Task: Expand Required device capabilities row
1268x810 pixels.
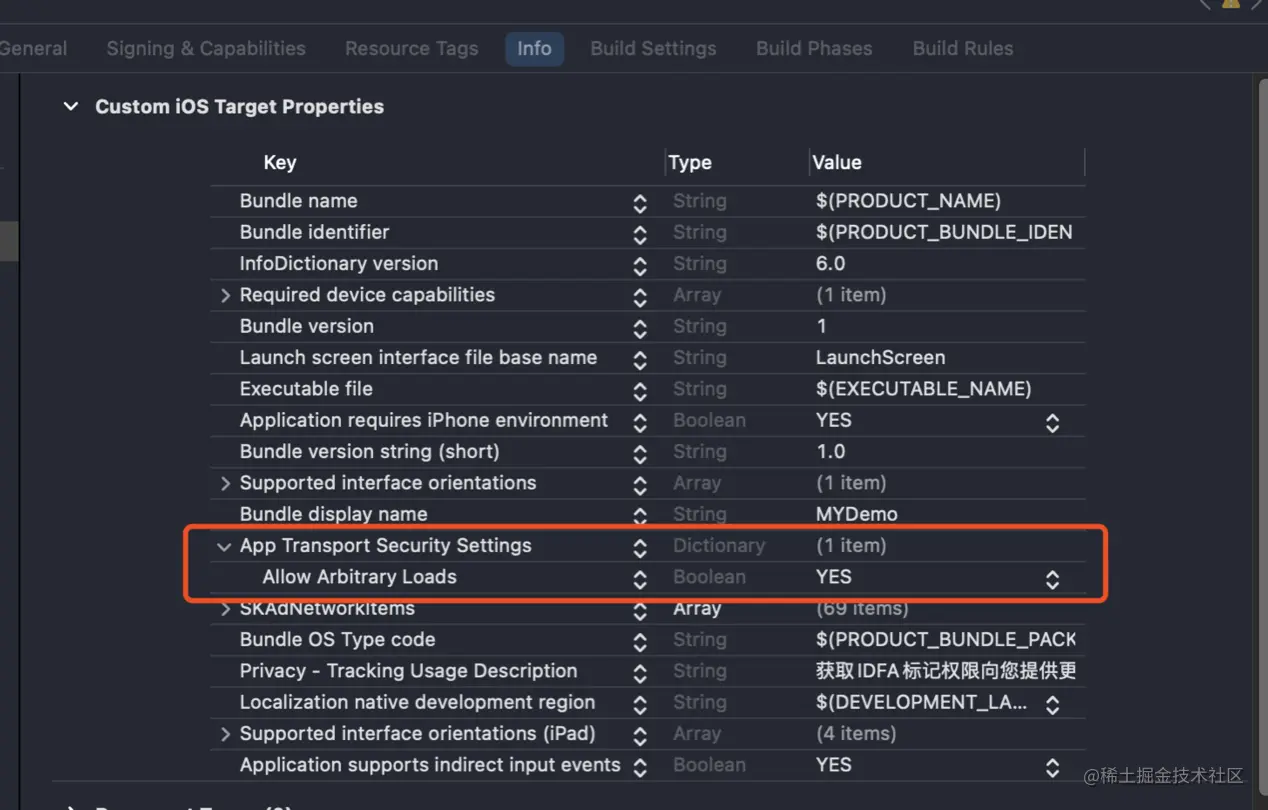Action: coord(225,295)
